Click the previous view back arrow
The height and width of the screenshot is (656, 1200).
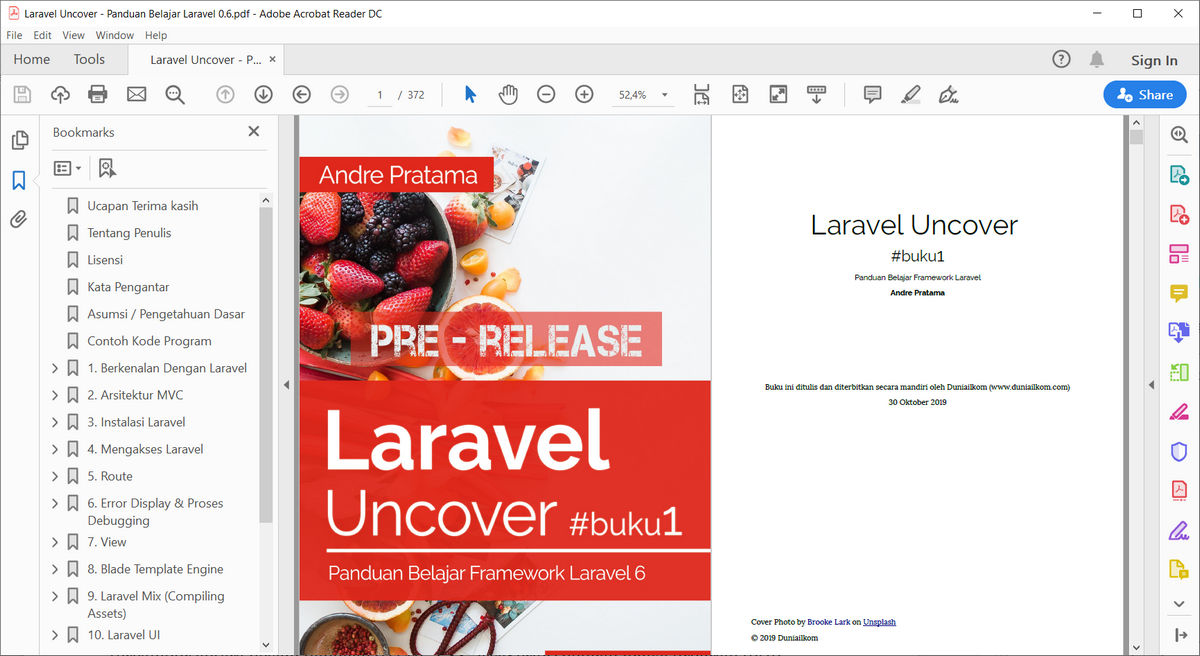point(302,95)
